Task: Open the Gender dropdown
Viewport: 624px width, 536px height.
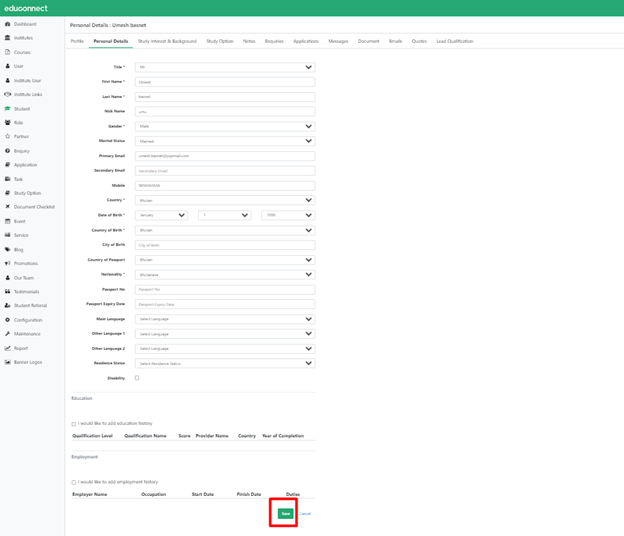Action: click(x=225, y=127)
